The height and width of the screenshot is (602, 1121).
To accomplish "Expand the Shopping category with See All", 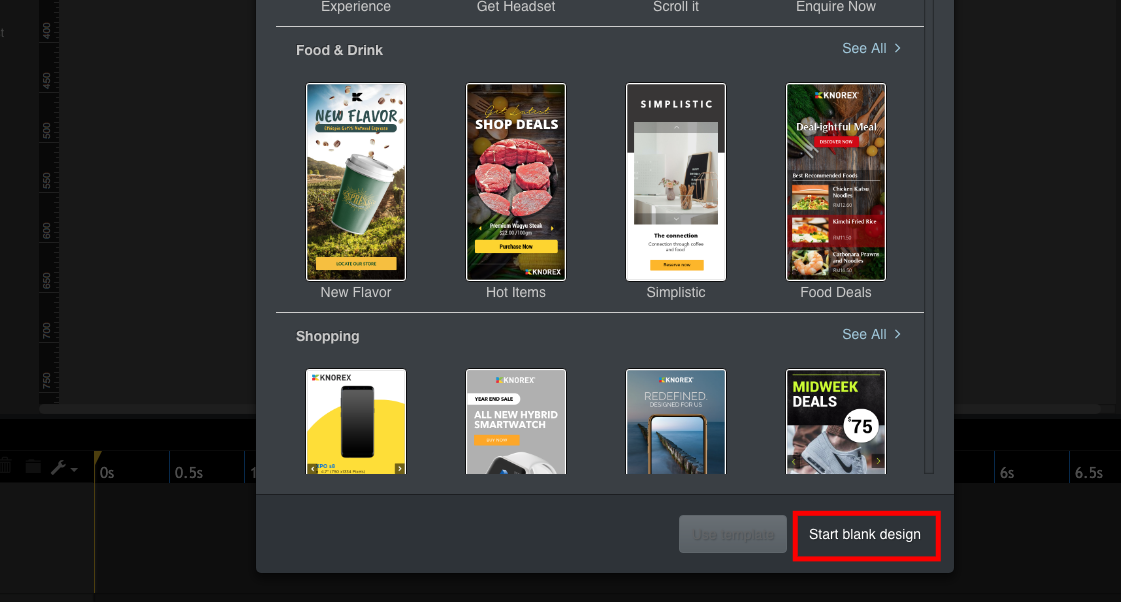I will (x=871, y=334).
